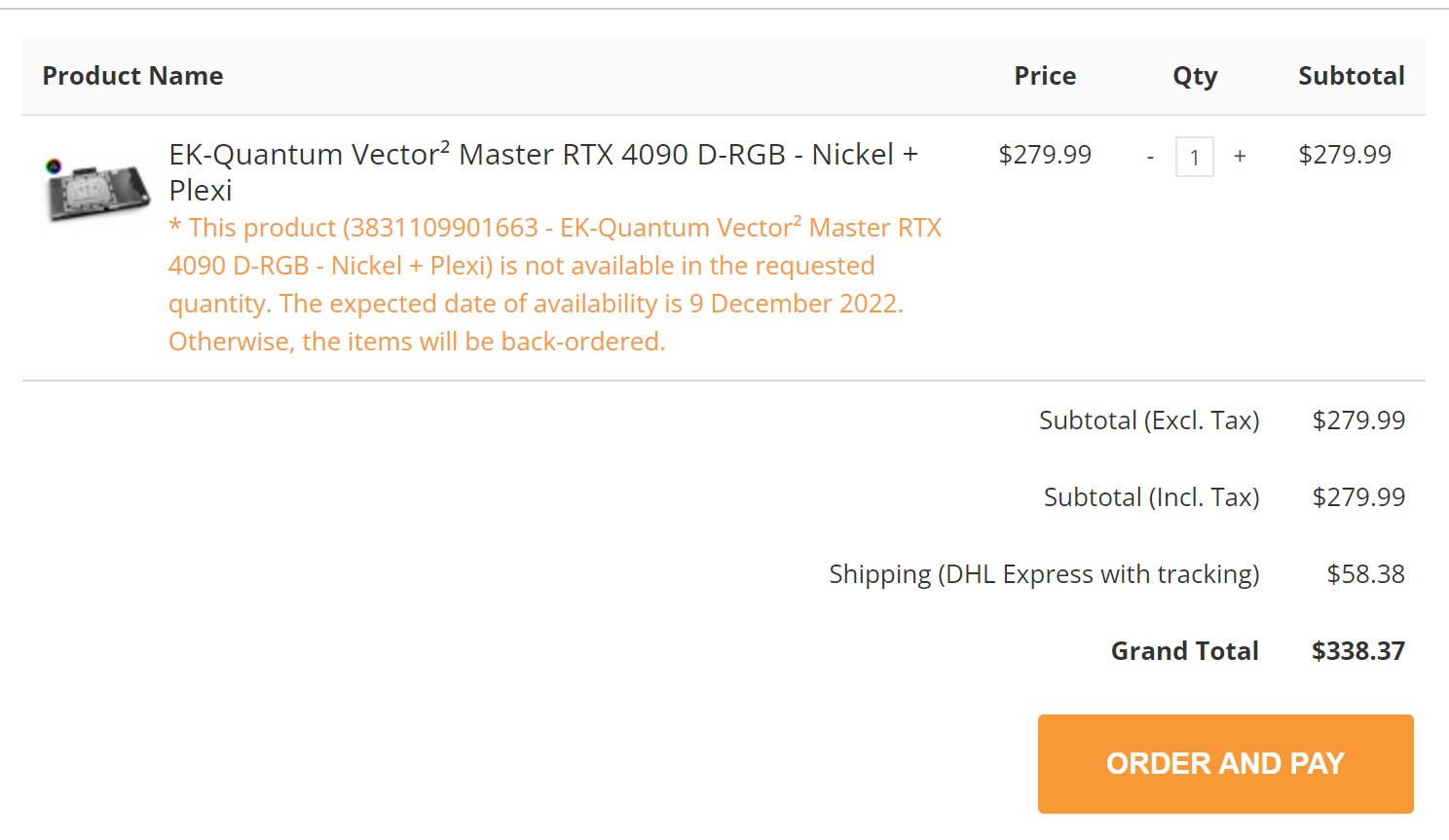The width and height of the screenshot is (1449, 840).
Task: Click the $58.38 shipping cost
Action: 1365,574
